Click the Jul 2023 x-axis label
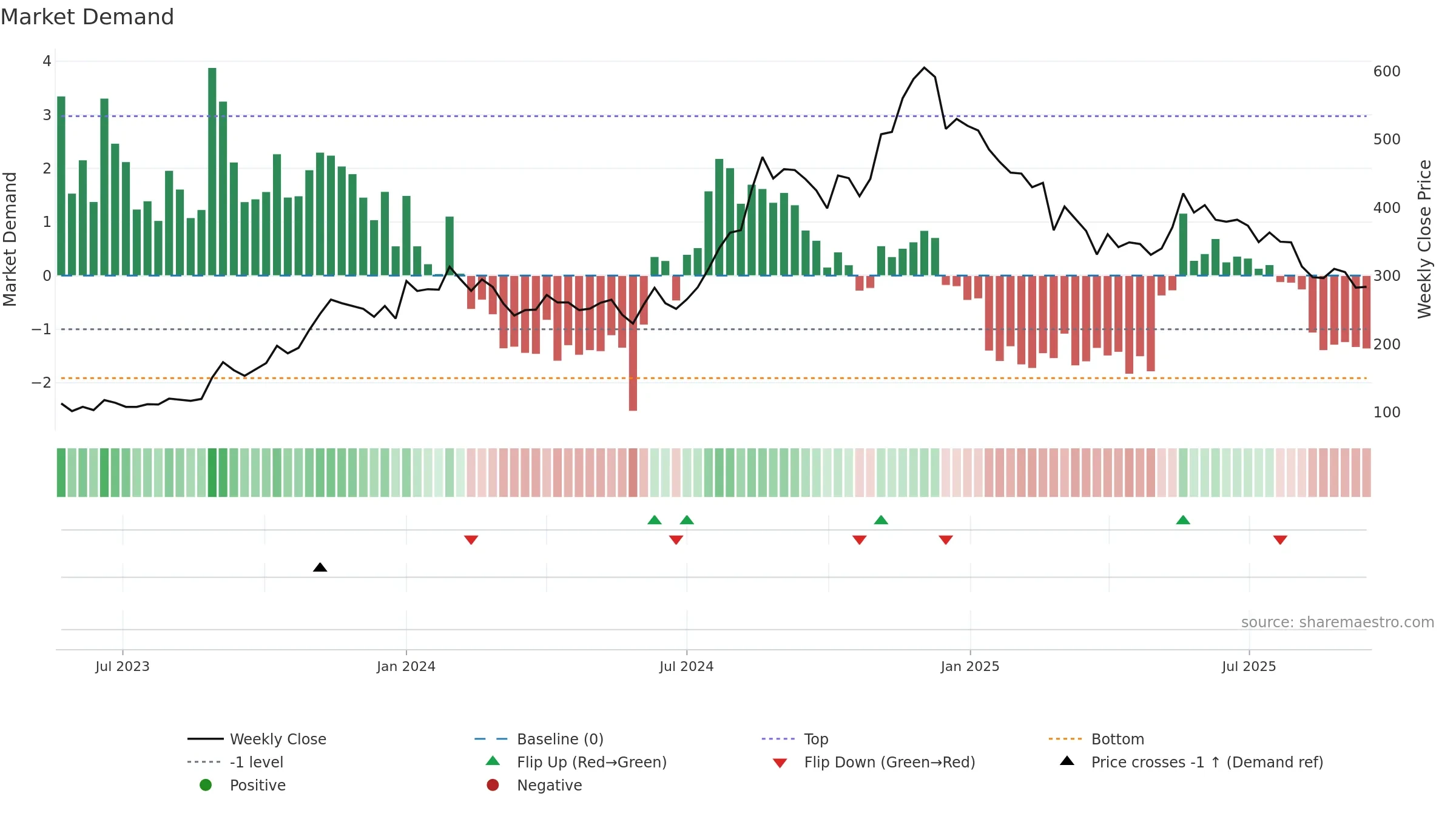The width and height of the screenshot is (1456, 819). (123, 666)
